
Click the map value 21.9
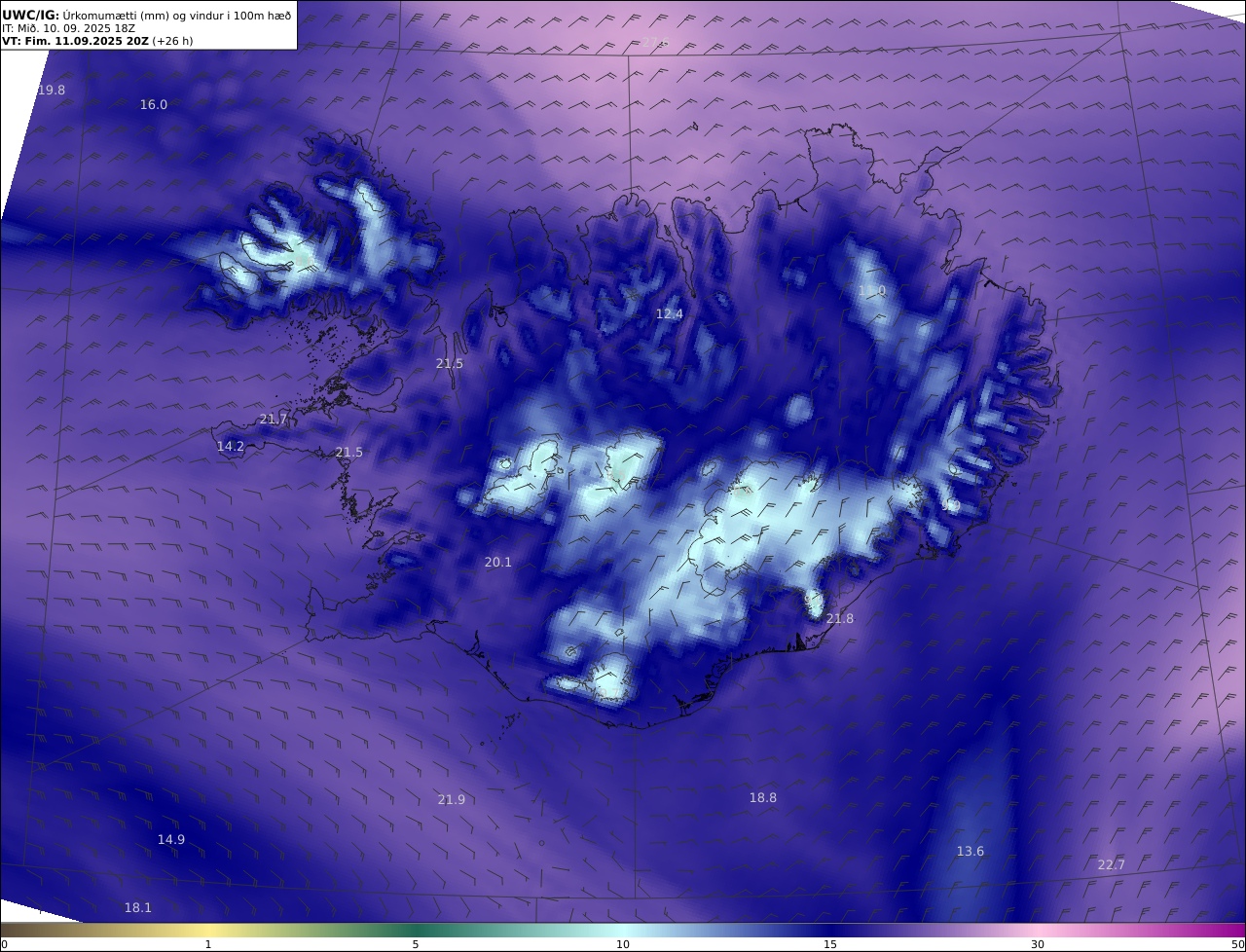click(x=451, y=800)
